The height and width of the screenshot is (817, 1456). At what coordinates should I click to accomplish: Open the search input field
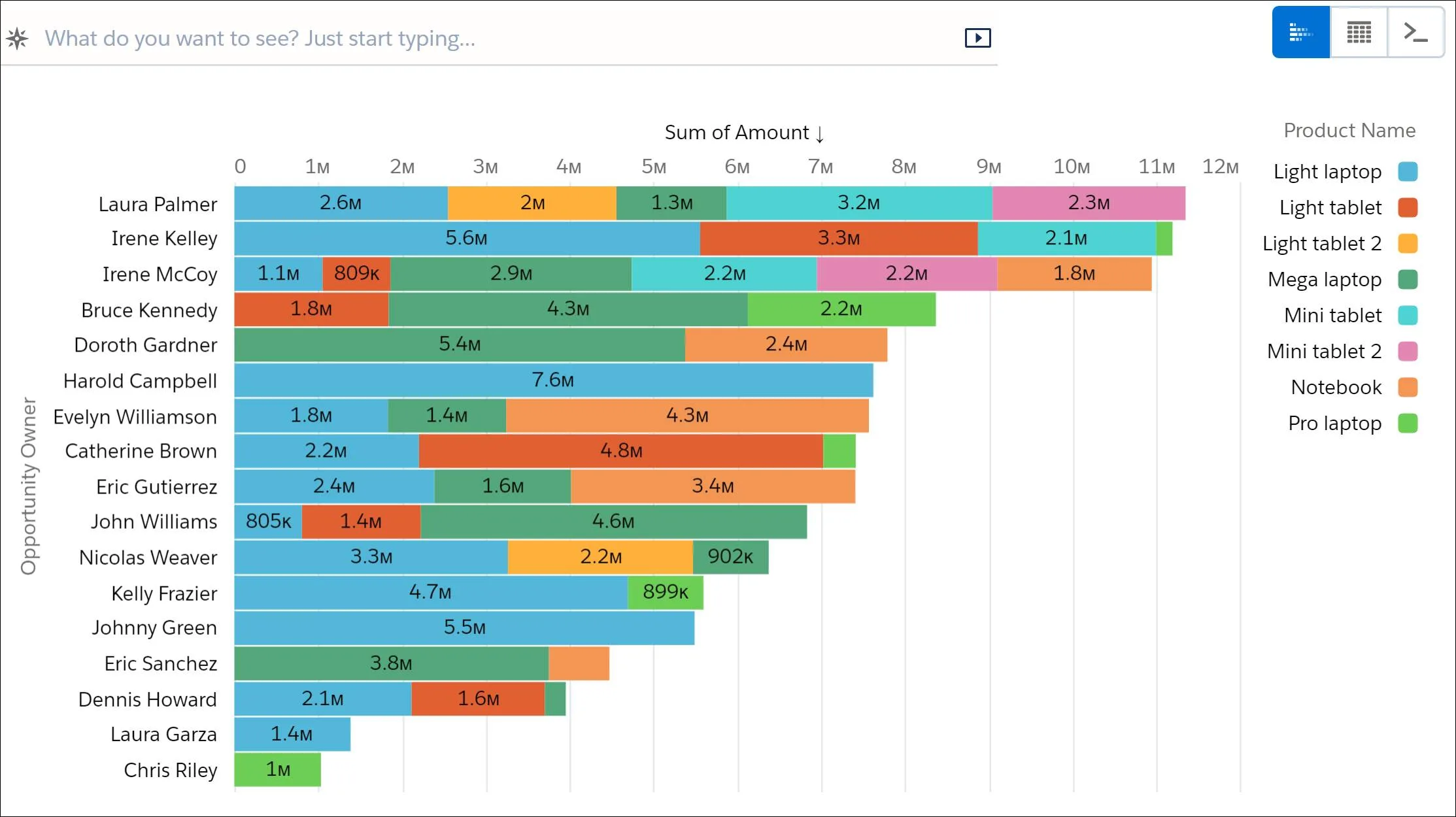[x=500, y=37]
